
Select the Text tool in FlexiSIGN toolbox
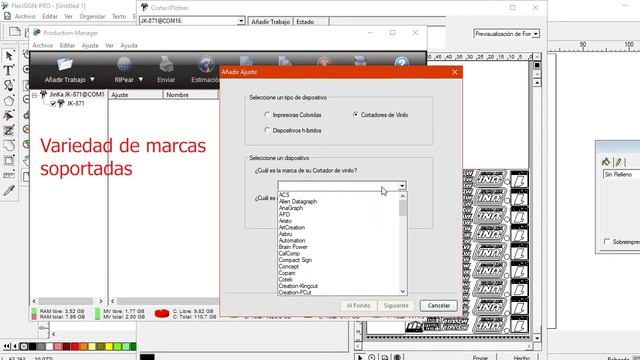point(8,71)
